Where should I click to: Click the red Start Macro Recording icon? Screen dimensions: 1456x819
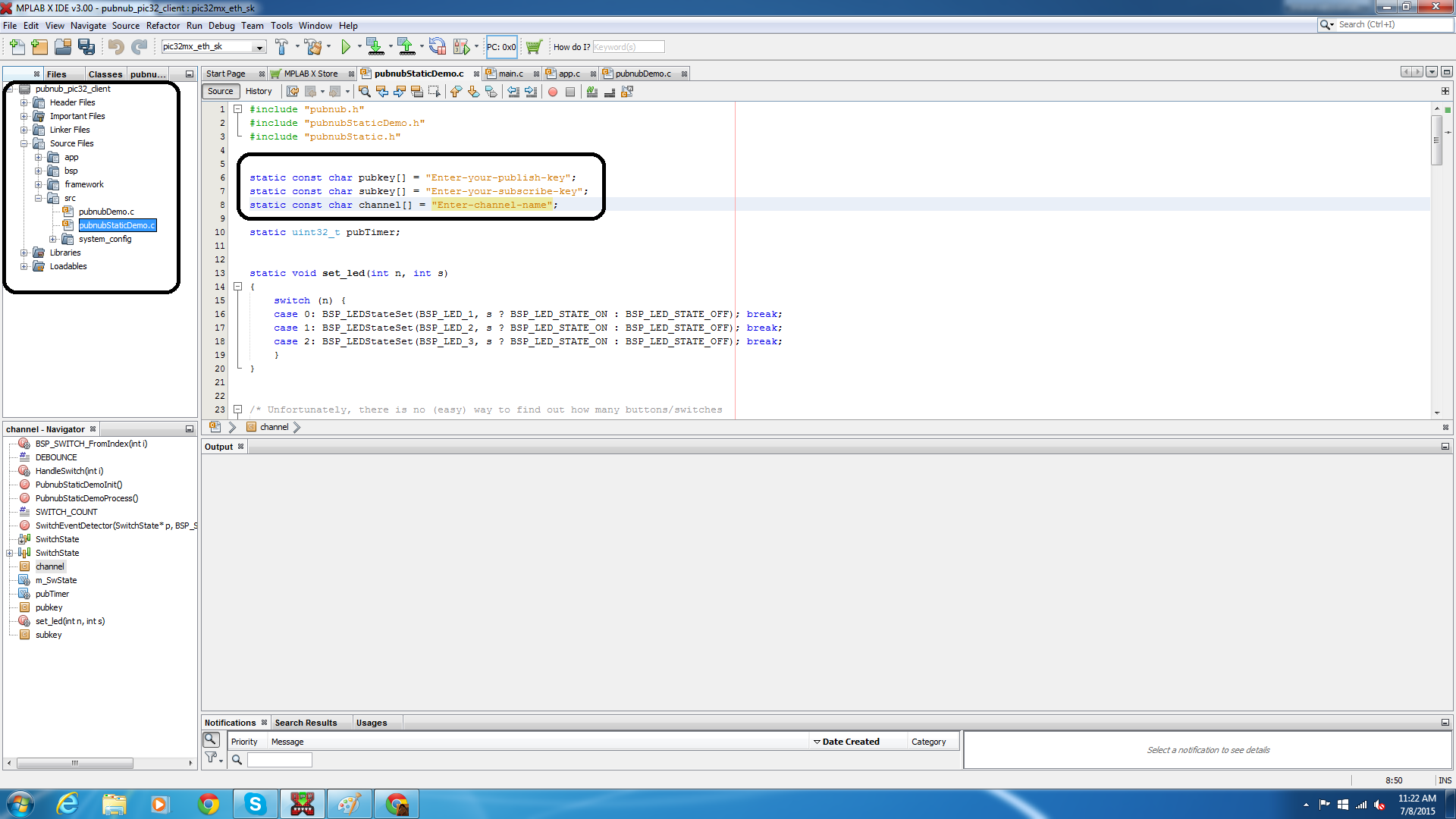tap(553, 92)
